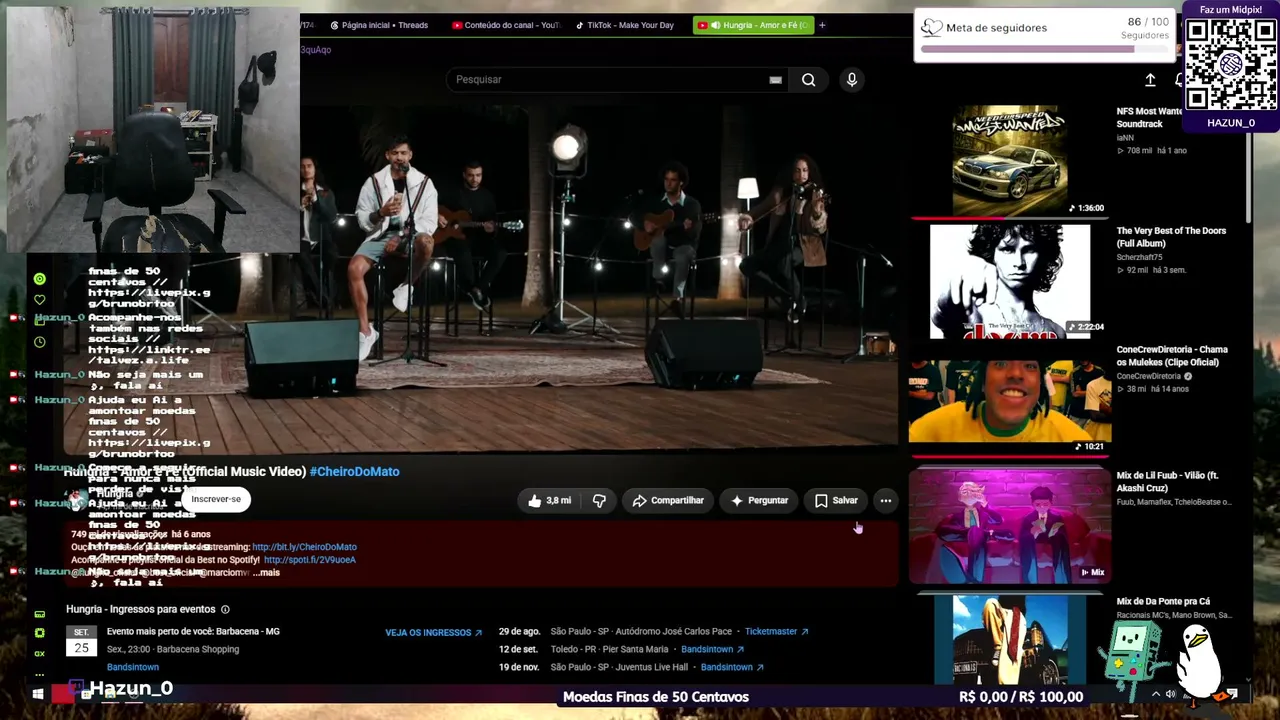Click the green circle icon atop browser sidebar
1280x720 pixels.
40,279
